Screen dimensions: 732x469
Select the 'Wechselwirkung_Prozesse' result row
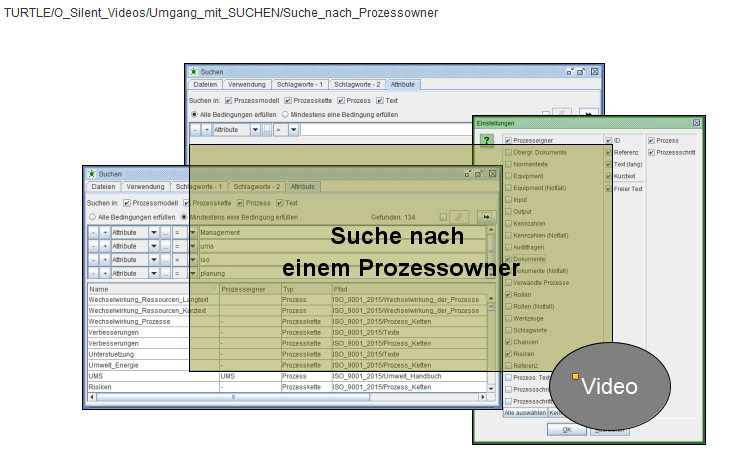[x=287, y=322]
